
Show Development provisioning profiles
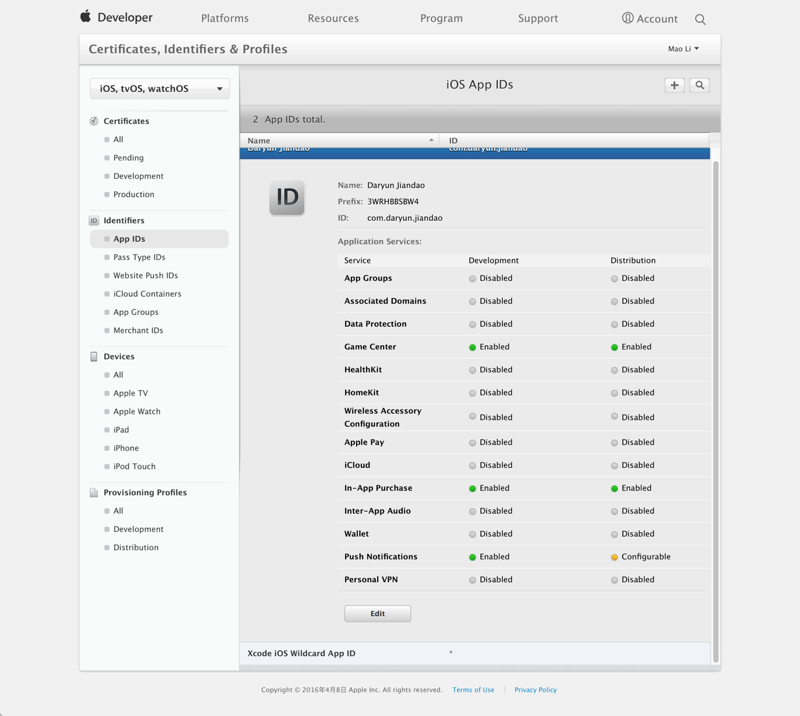pyautogui.click(x=138, y=529)
